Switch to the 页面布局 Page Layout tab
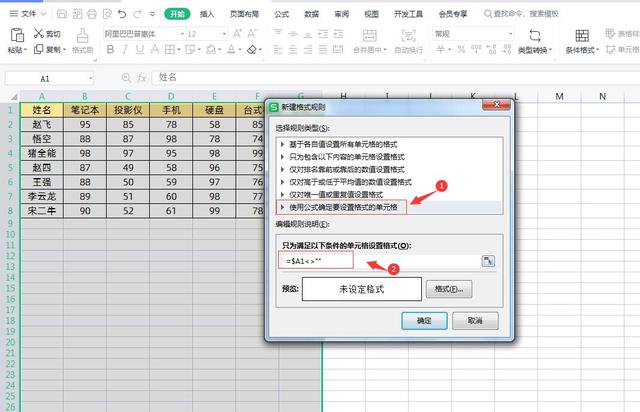The height and width of the screenshot is (412, 640). pyautogui.click(x=244, y=14)
